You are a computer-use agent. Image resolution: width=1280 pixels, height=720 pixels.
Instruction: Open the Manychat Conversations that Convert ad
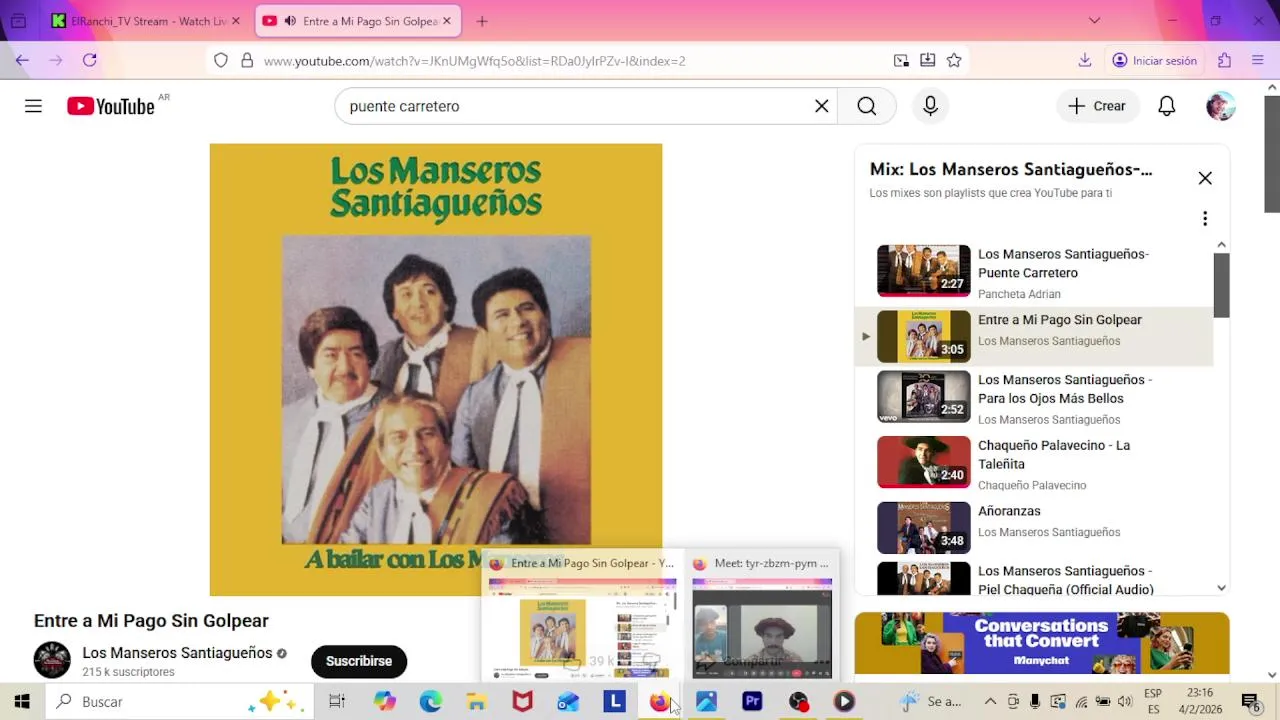point(1041,643)
